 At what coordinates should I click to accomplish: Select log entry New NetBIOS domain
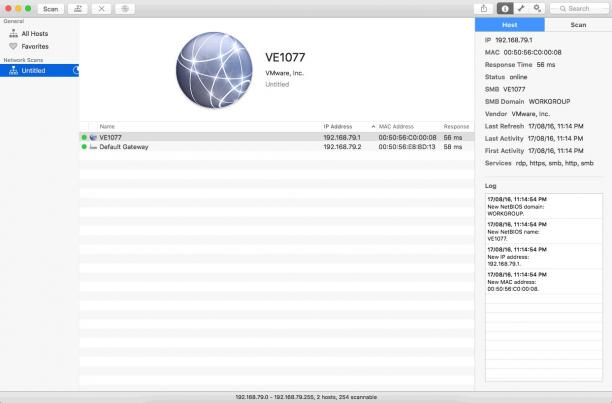544,206
